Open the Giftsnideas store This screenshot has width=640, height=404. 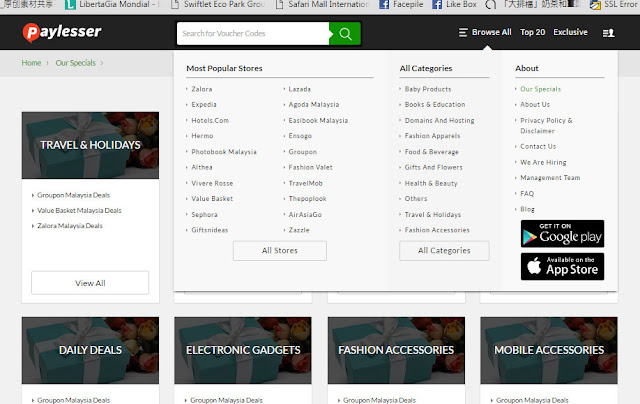pos(210,230)
